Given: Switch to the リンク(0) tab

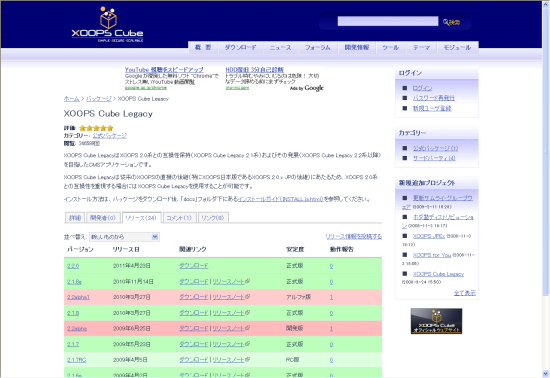Looking at the screenshot, I should pos(213,218).
